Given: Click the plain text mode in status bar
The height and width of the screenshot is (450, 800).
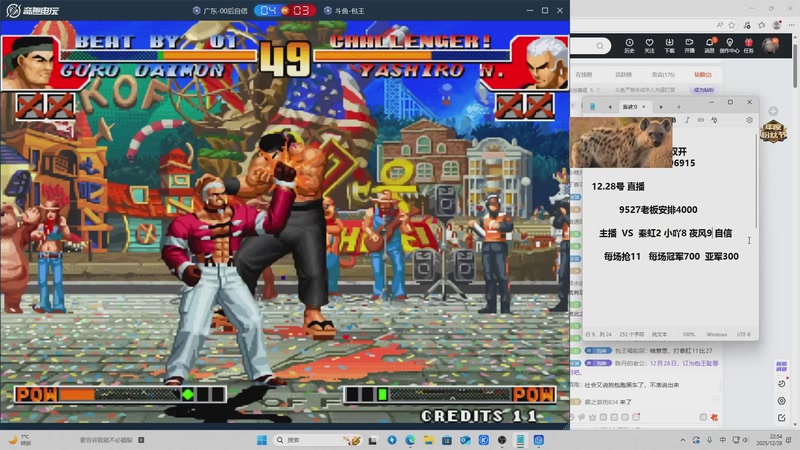Looking at the screenshot, I should [659, 334].
